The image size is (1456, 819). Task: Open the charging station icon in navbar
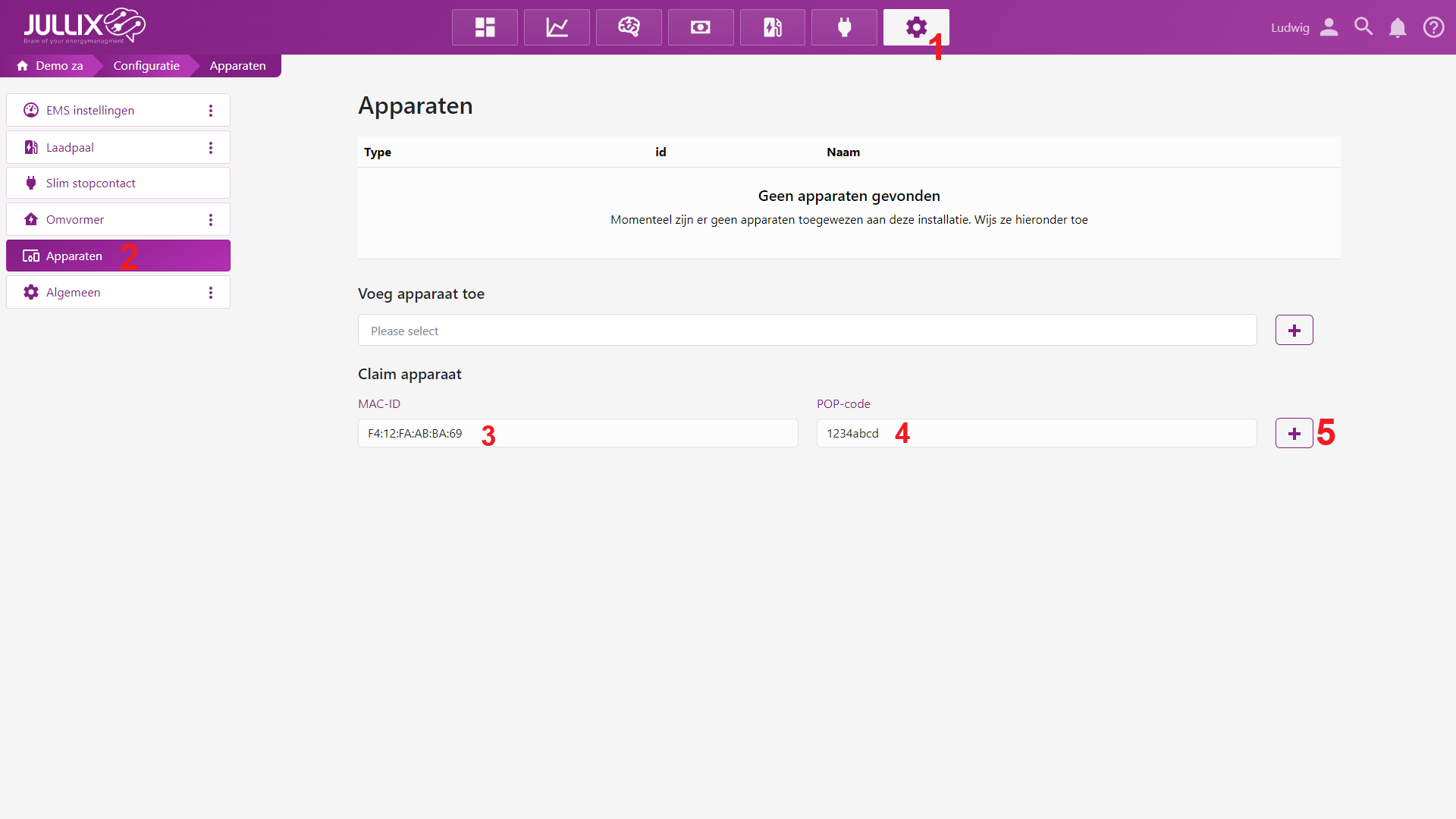tap(772, 27)
